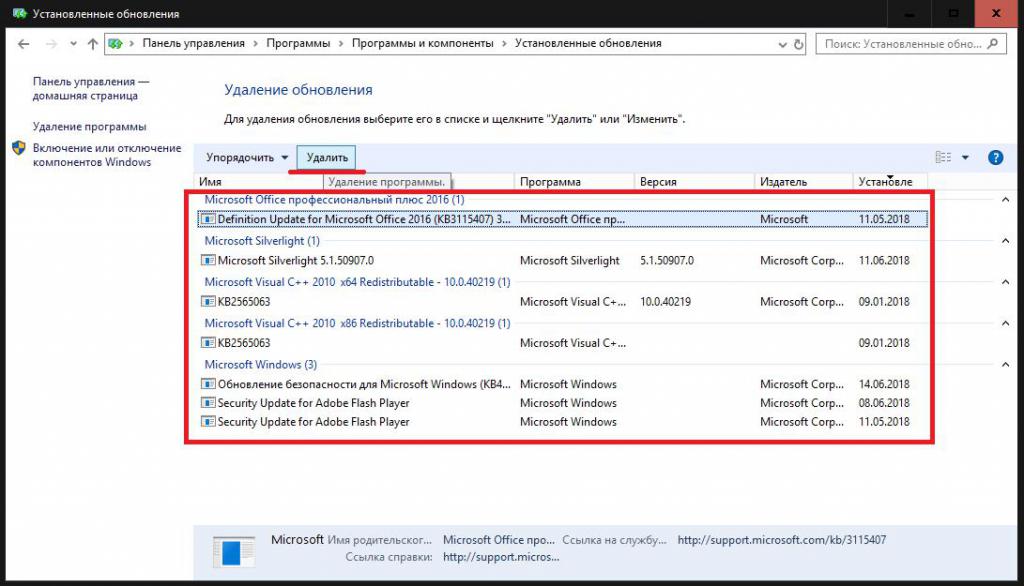Open help with the question mark icon
The image size is (1024, 586).
point(995,157)
